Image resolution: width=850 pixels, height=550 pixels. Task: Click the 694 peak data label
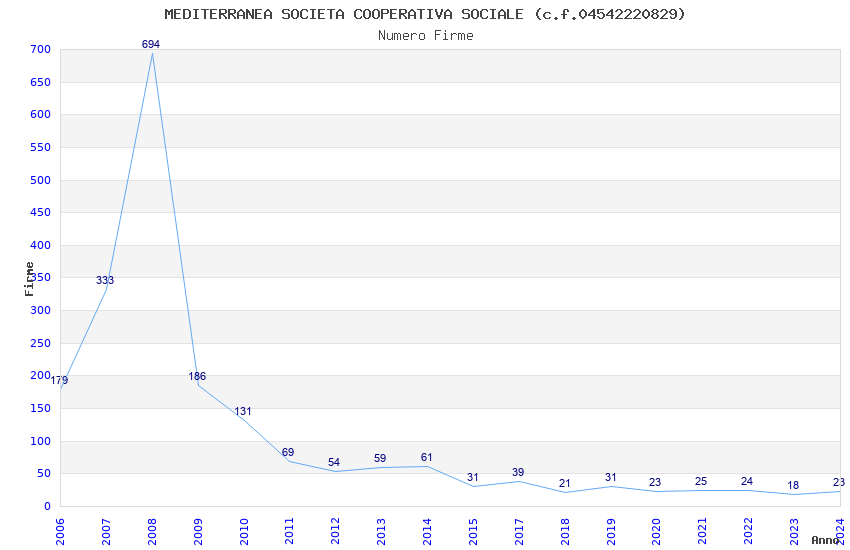point(151,44)
